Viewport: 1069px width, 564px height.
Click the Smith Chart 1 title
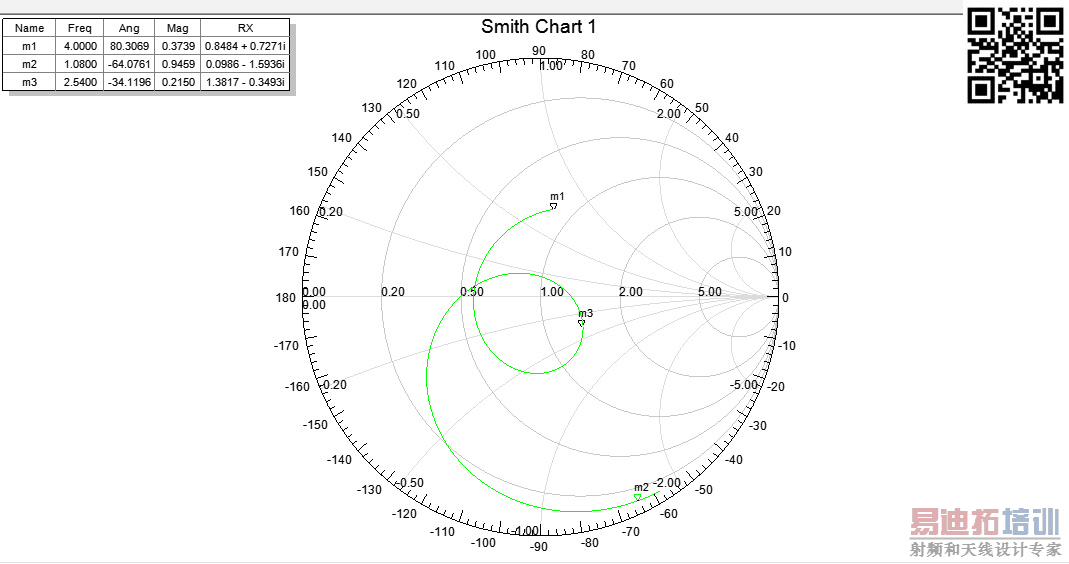point(538,27)
